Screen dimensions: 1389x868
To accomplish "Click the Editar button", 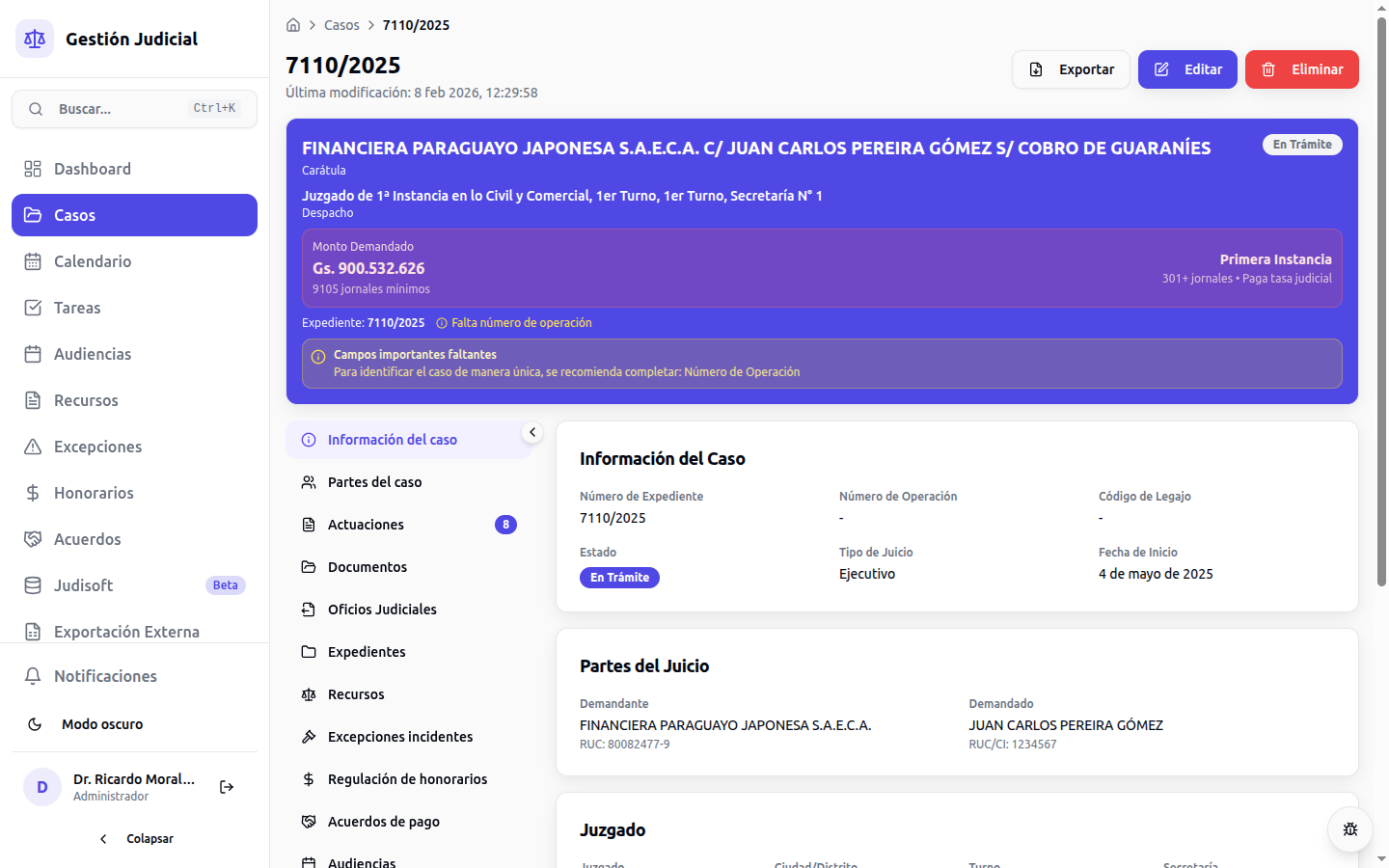I will pos(1187,69).
